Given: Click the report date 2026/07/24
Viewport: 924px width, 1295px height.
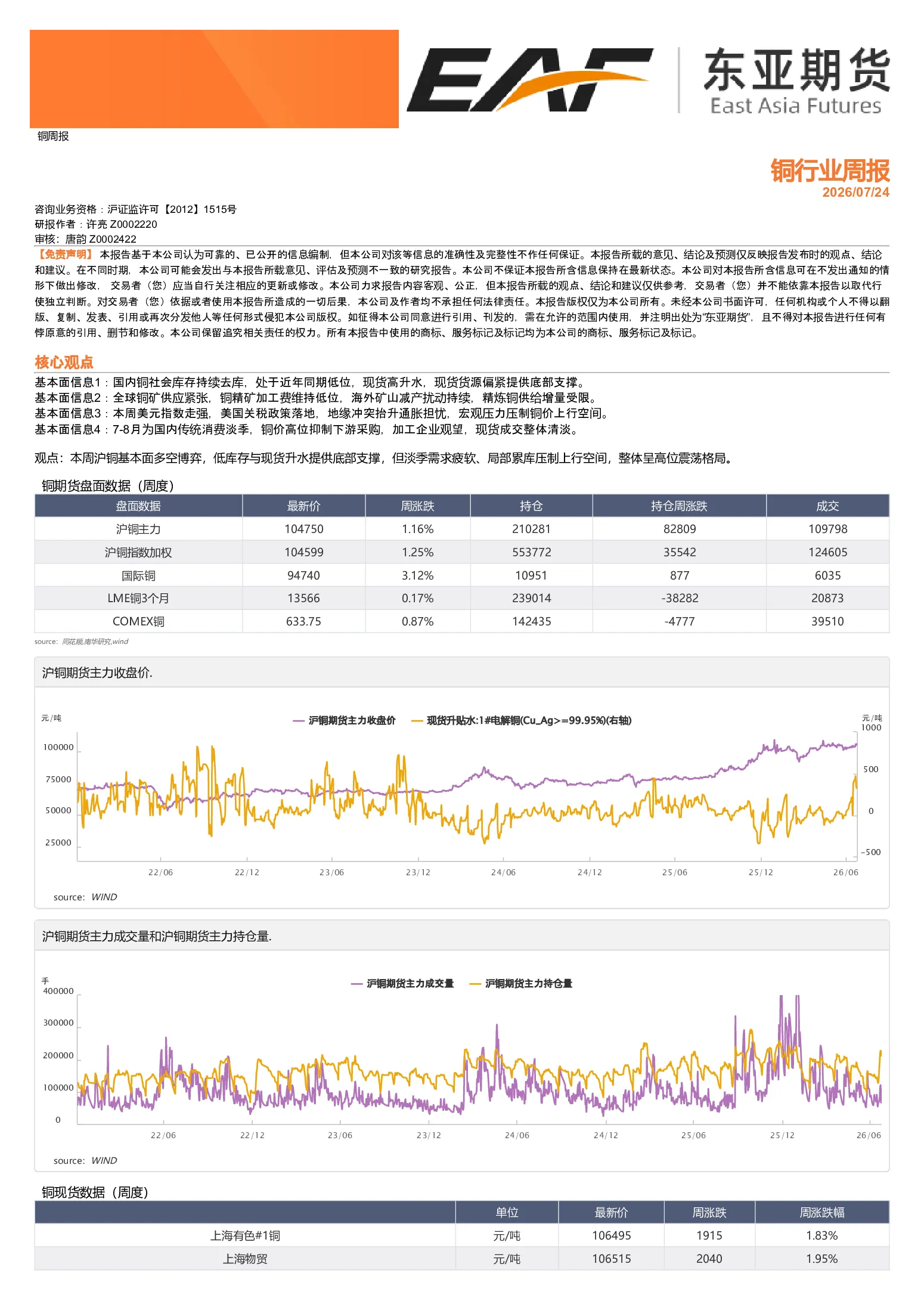Looking at the screenshot, I should tap(855, 192).
